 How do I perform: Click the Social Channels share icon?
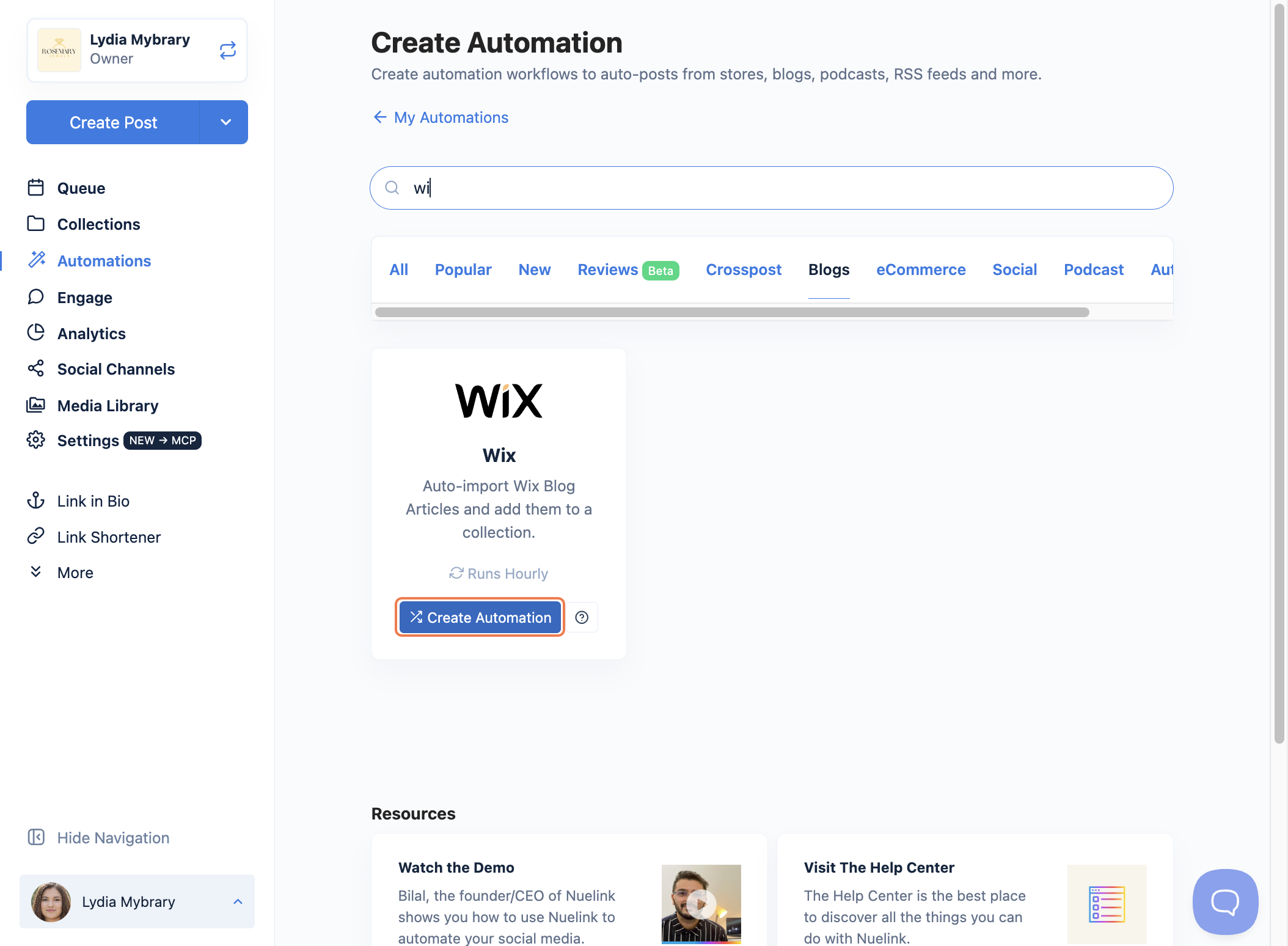click(36, 369)
